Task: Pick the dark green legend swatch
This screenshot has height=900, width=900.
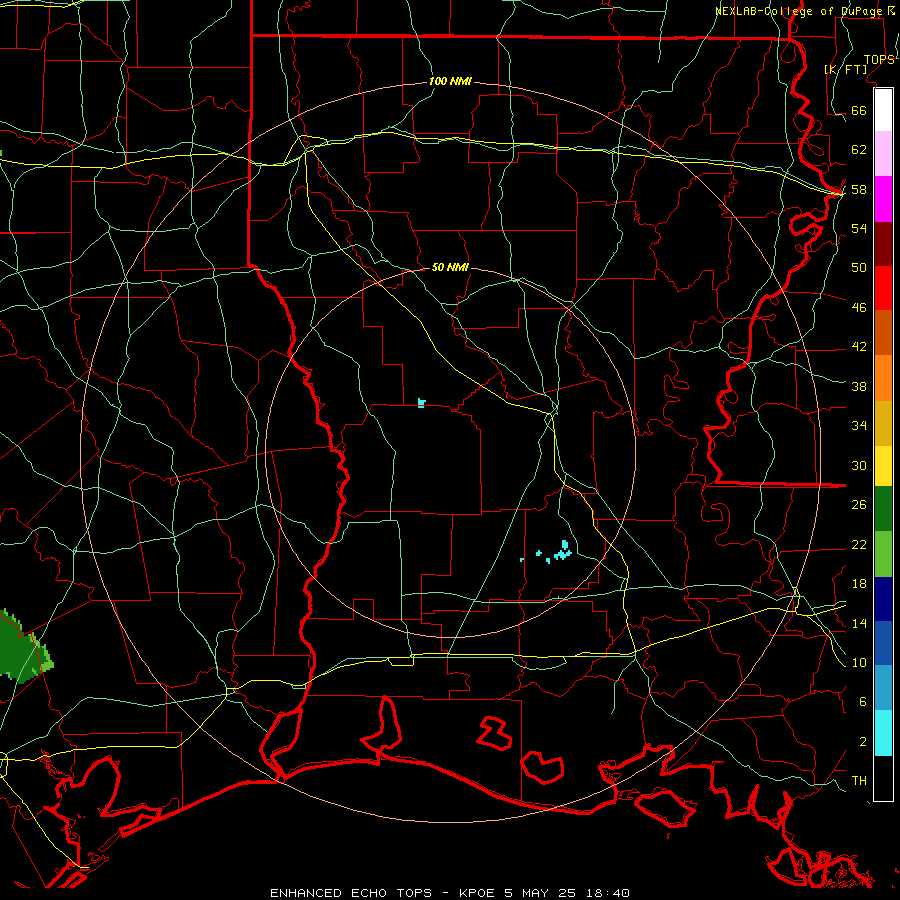Action: tap(883, 509)
